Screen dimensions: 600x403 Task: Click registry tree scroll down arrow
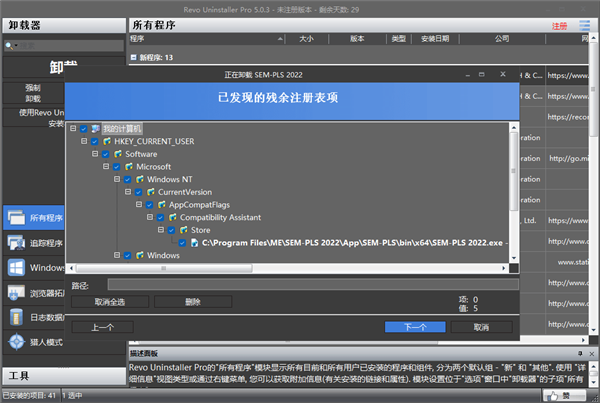coord(514,258)
